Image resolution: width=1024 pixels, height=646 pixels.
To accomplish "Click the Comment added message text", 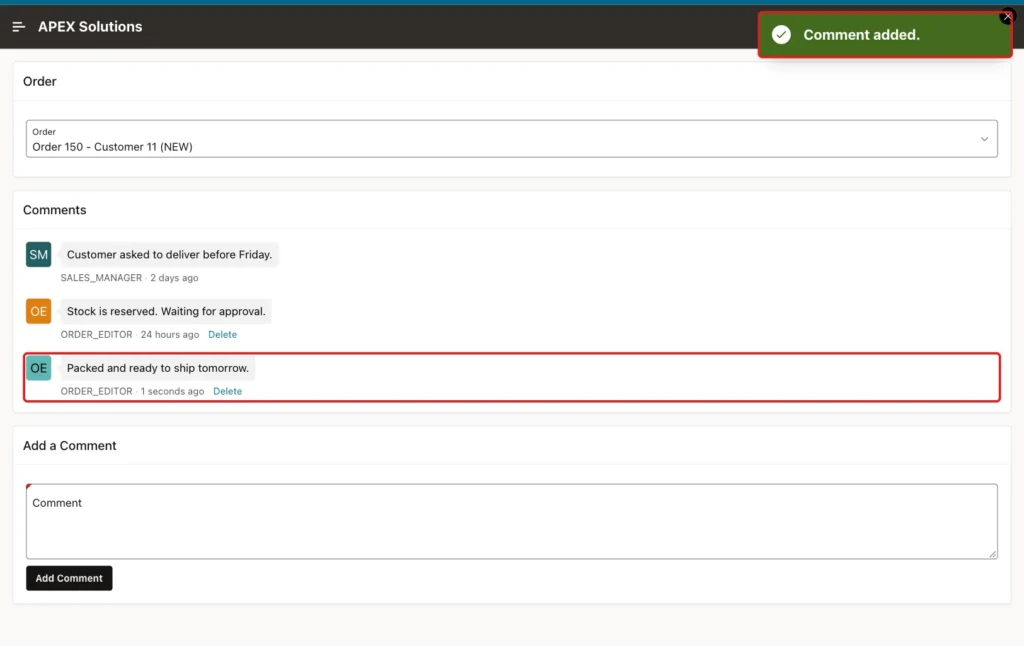I will tap(861, 35).
